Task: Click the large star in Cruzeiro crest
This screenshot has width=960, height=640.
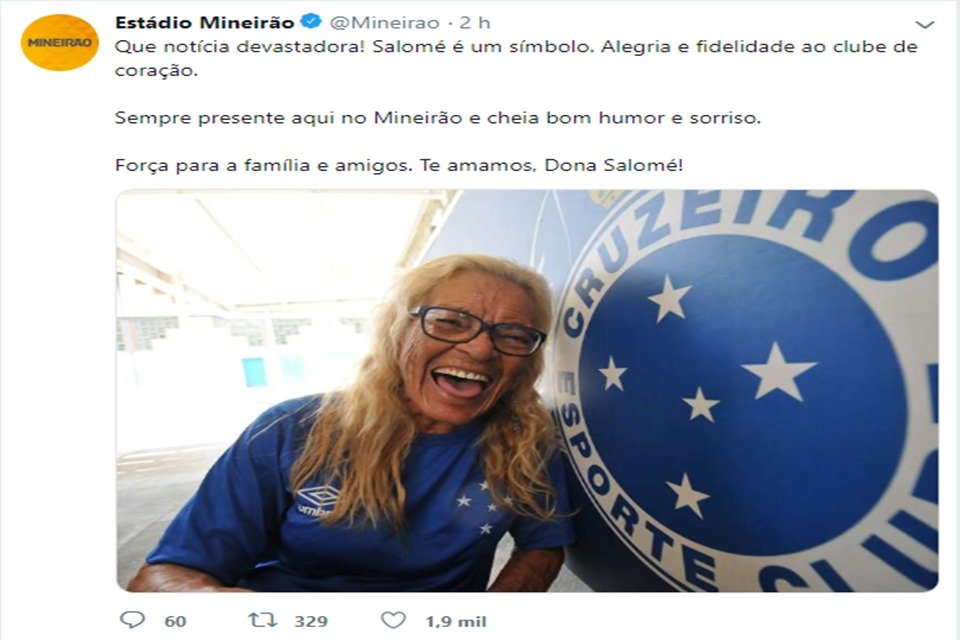Action: click(779, 371)
